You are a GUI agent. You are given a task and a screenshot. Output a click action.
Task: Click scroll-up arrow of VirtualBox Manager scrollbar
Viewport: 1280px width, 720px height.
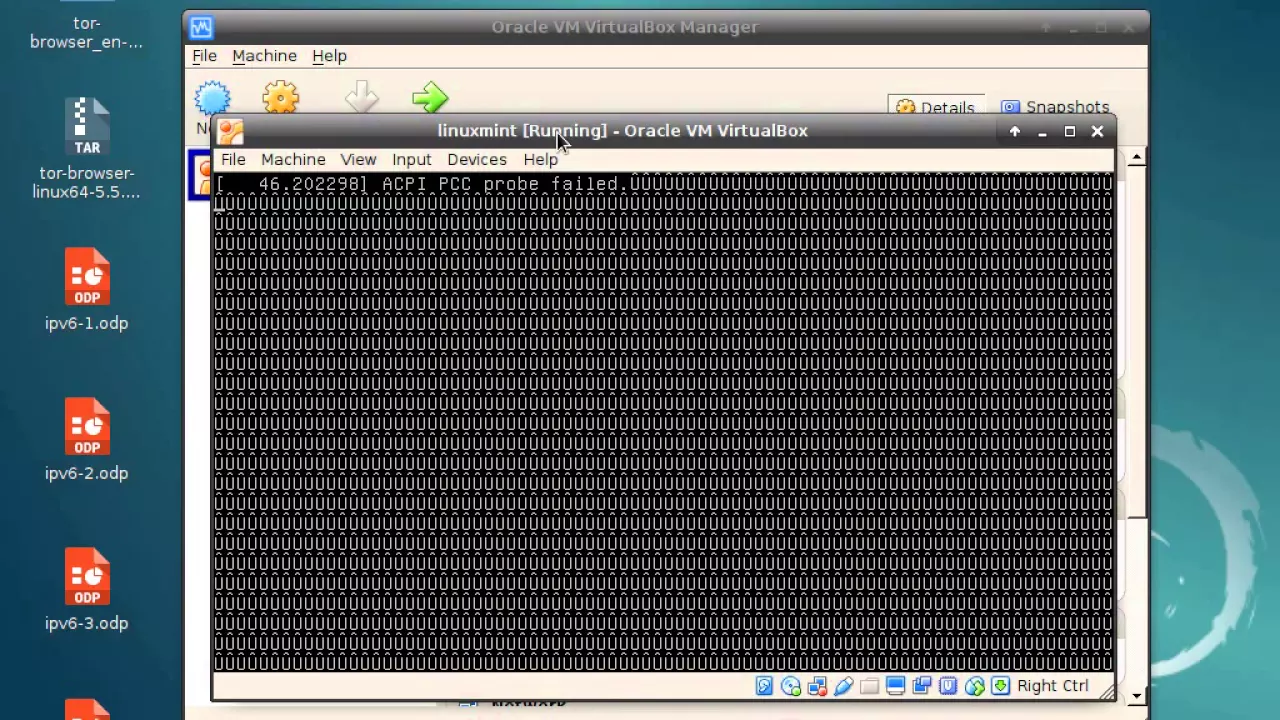point(1136,158)
